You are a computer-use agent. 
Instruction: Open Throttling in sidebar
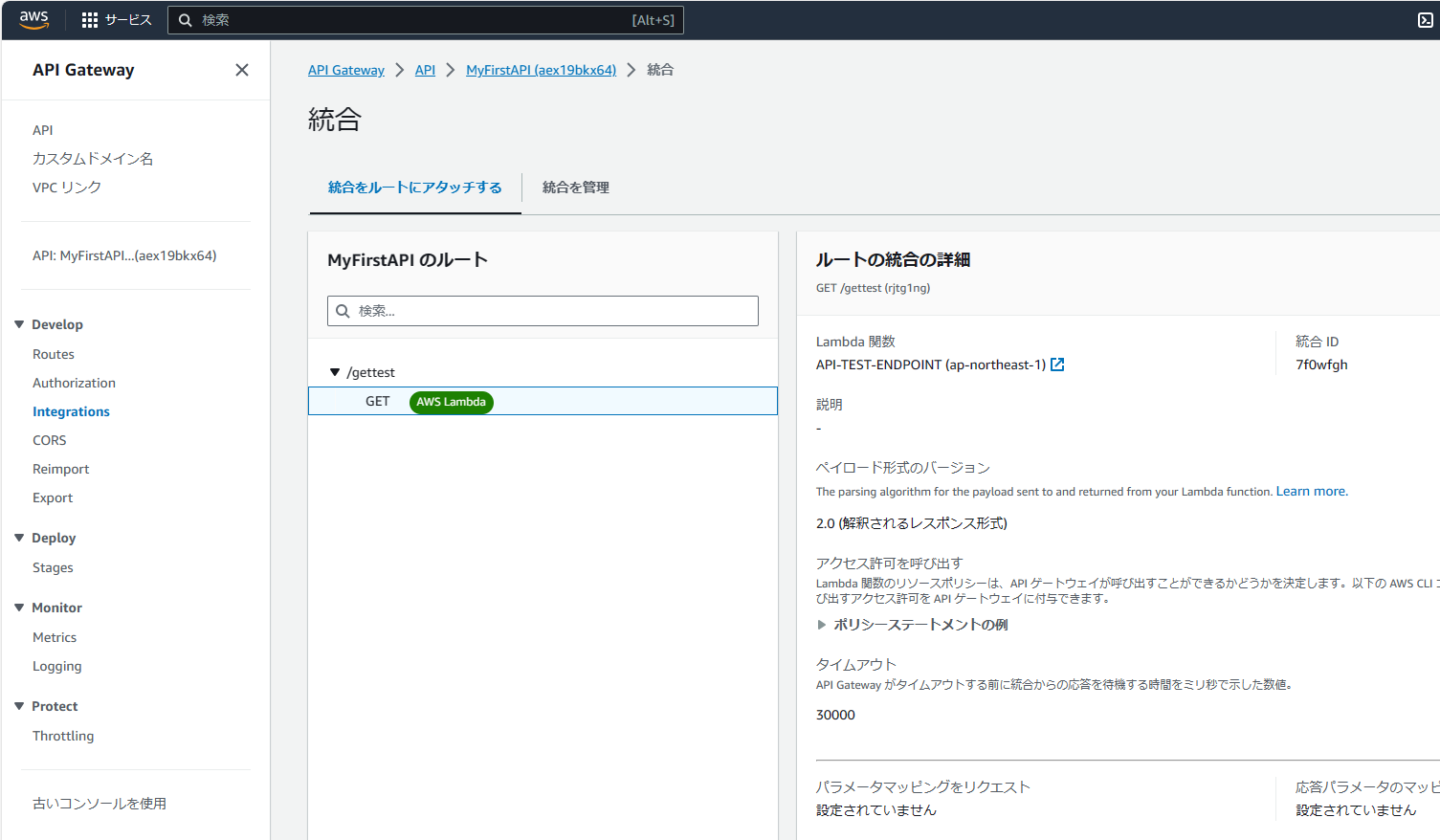pos(63,736)
